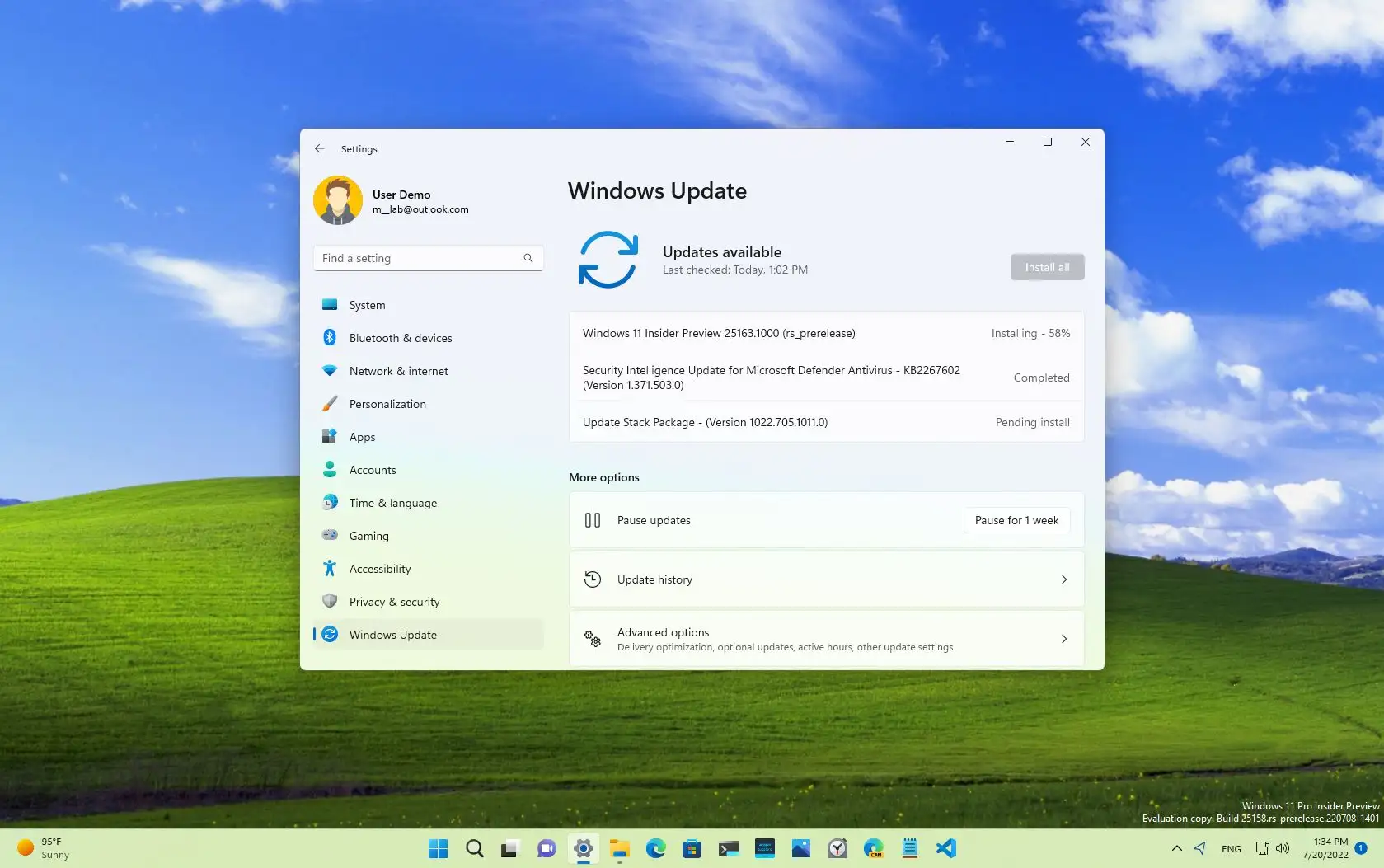Click the Gaming controller icon
The width and height of the screenshot is (1384, 868).
tap(330, 535)
